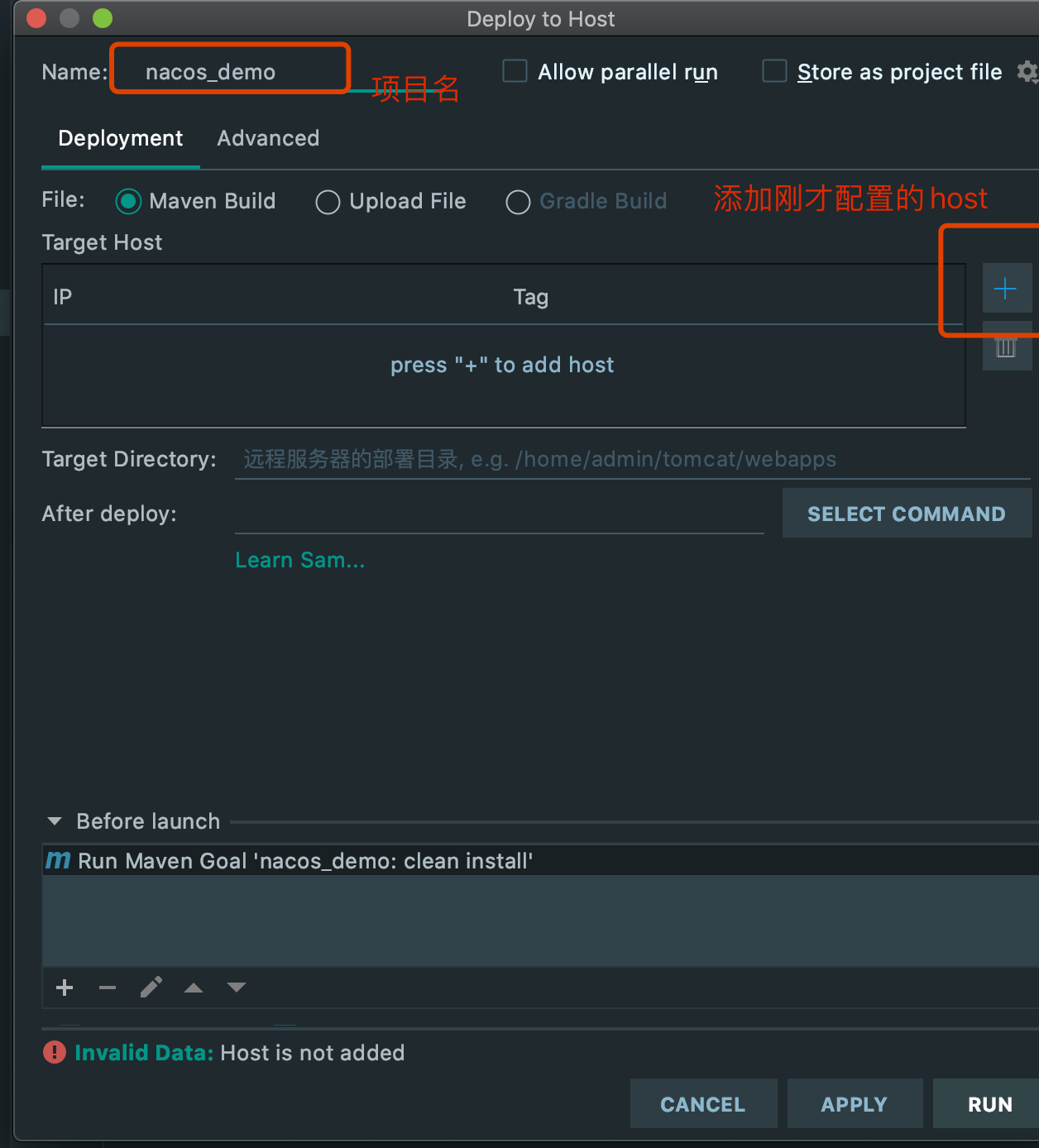
Task: Move Before launch task down
Action: [x=237, y=988]
